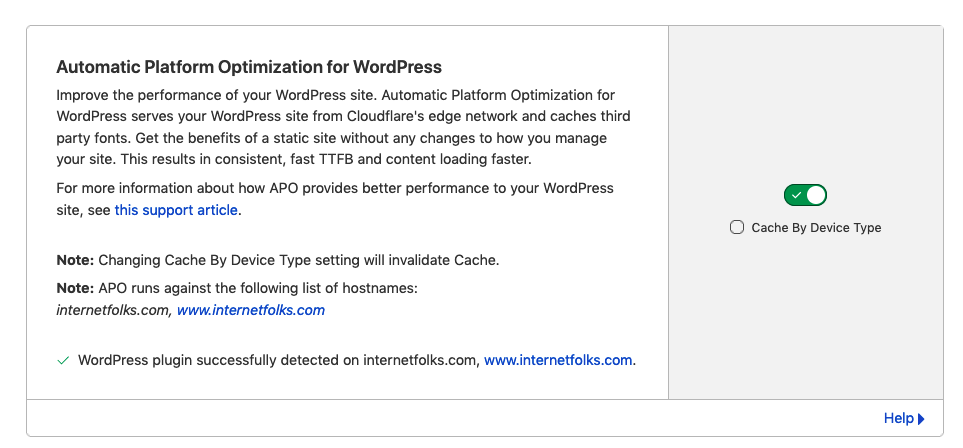Click the checkmark icon inside the toggle switch

(796, 195)
